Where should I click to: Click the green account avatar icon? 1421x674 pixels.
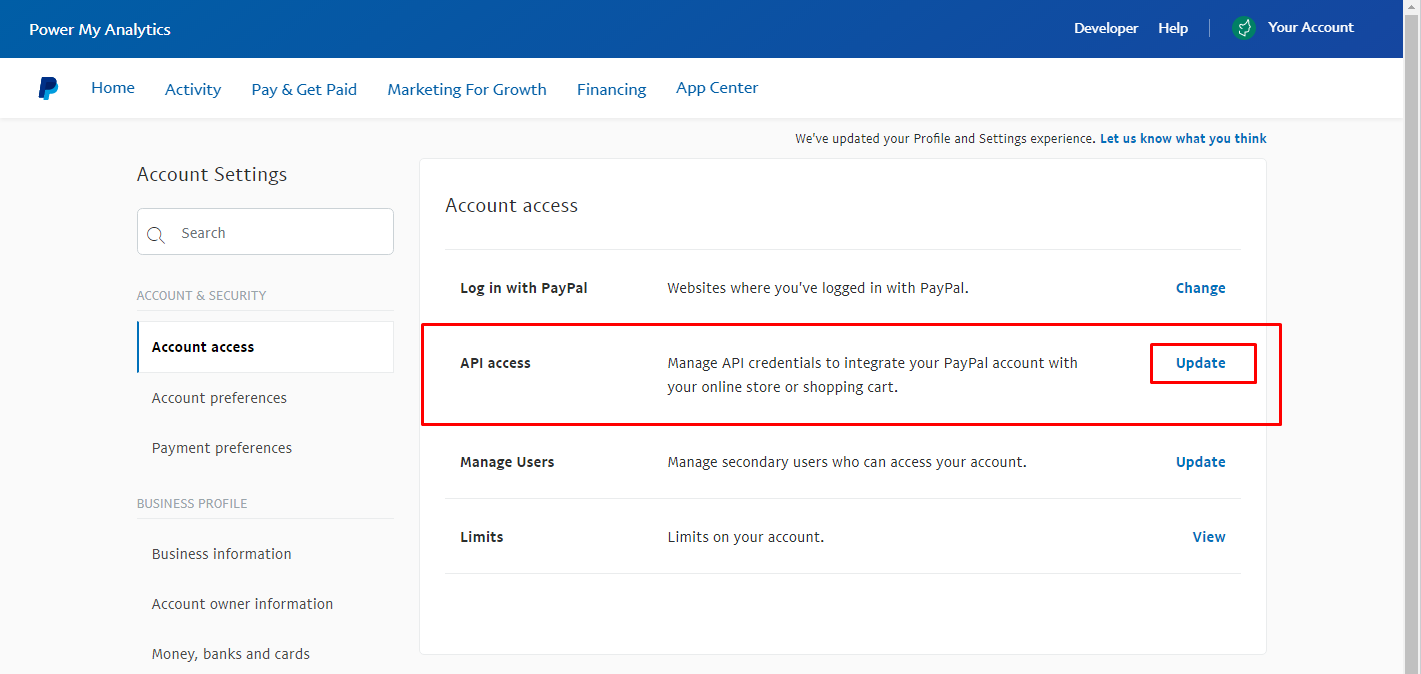pos(1243,28)
